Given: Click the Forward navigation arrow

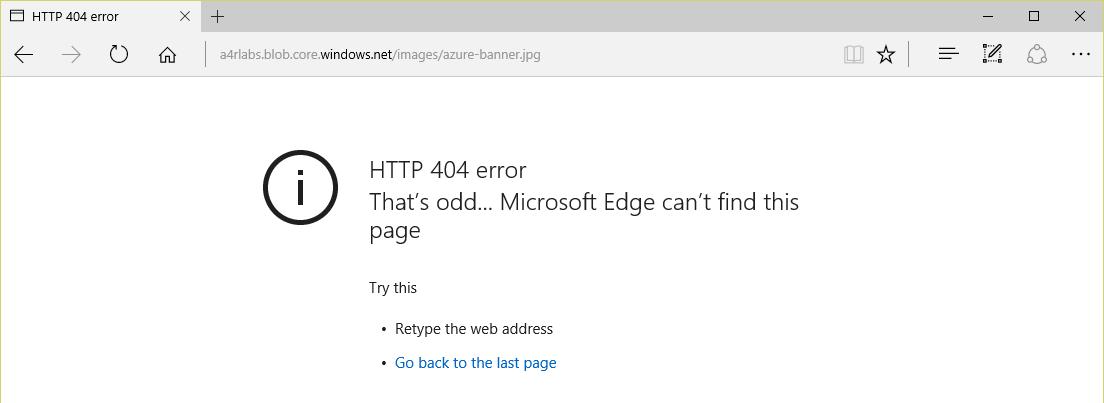Looking at the screenshot, I should (x=71, y=55).
